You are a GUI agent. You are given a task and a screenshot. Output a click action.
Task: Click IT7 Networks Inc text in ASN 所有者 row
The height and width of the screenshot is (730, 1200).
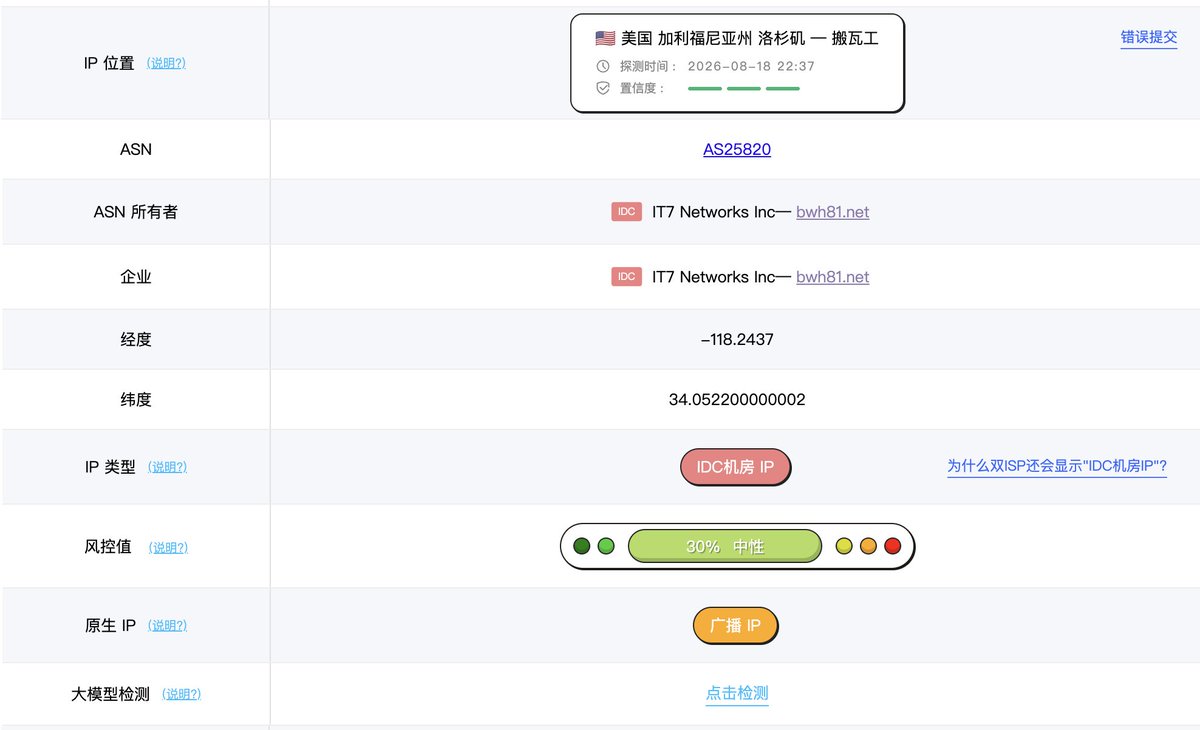point(714,212)
